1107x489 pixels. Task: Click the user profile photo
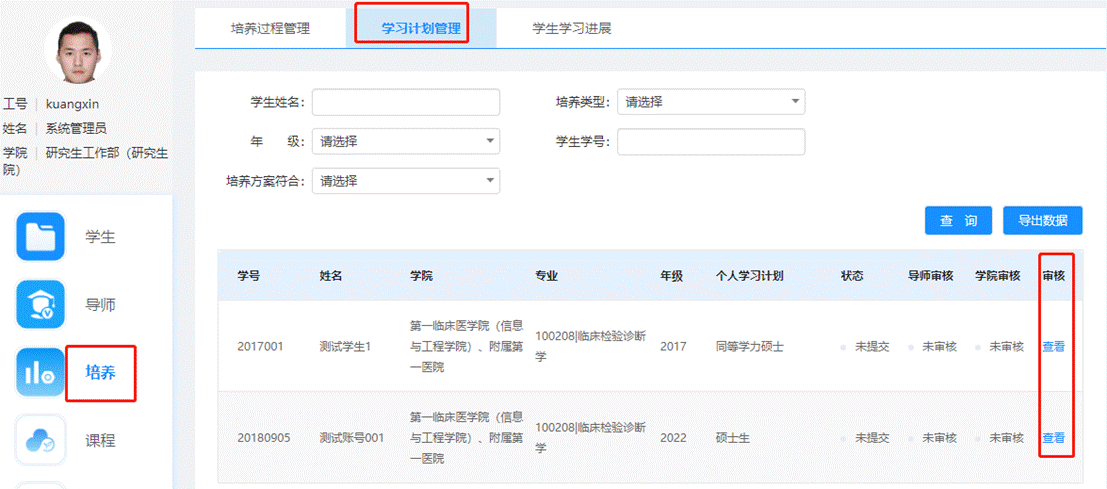pos(79,52)
